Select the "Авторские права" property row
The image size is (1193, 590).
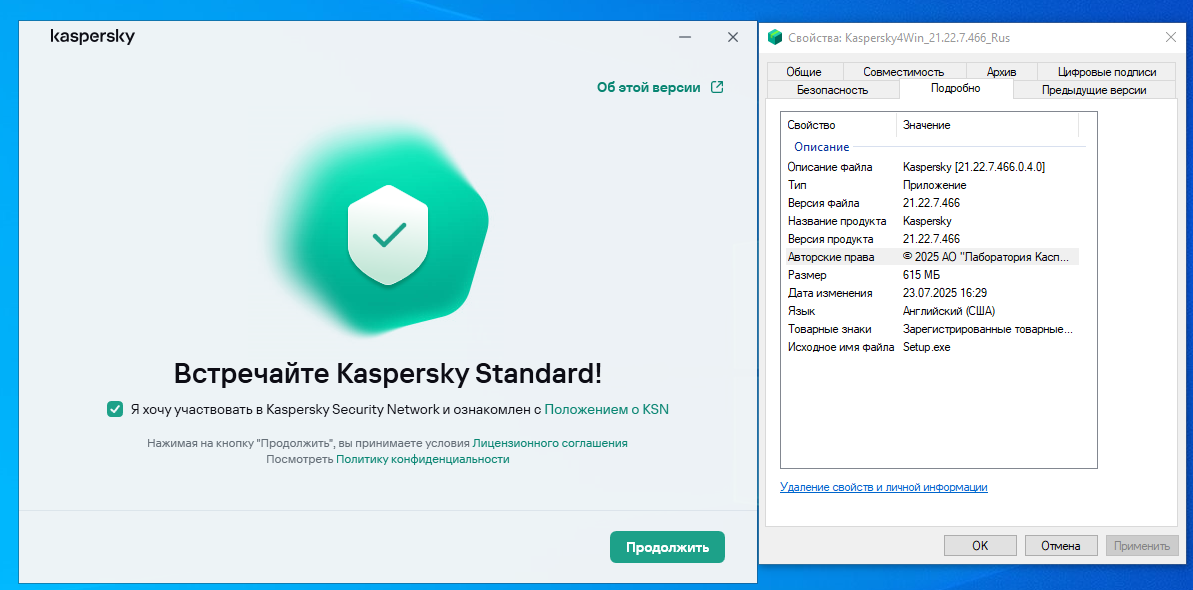tap(931, 257)
